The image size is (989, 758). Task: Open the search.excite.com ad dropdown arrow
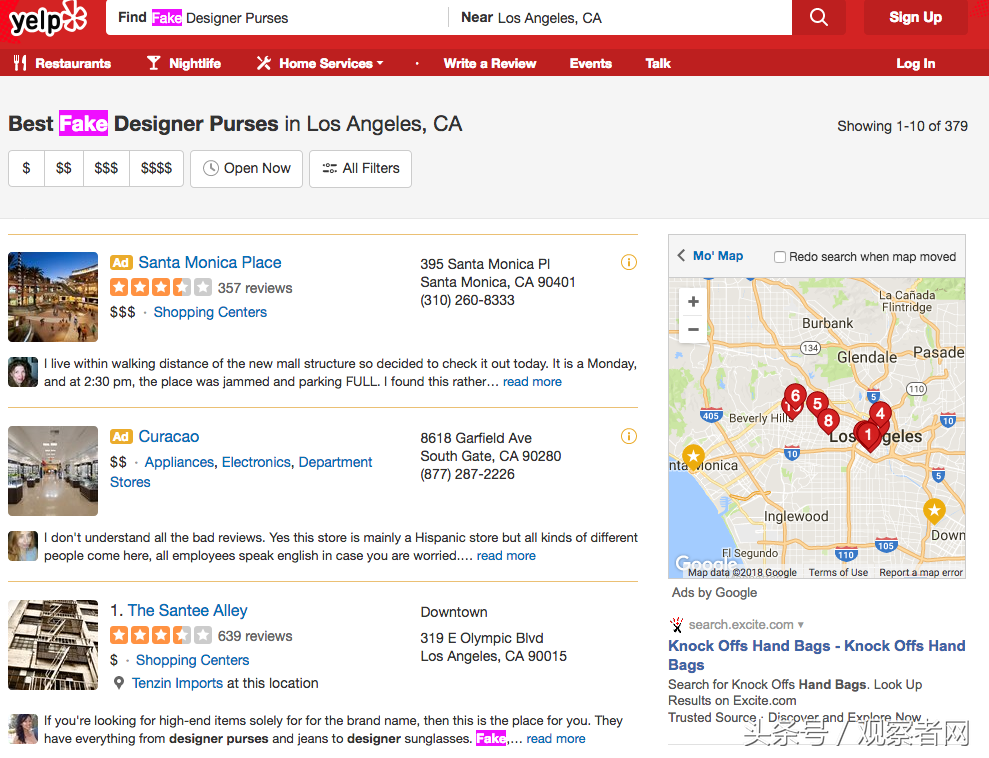801,625
